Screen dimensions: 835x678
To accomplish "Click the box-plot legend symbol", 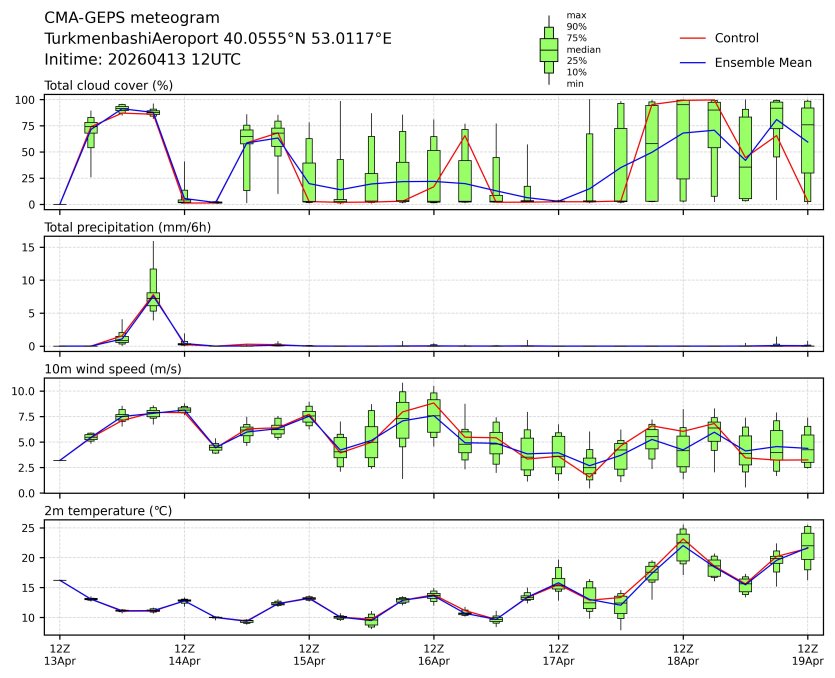I will (x=548, y=50).
